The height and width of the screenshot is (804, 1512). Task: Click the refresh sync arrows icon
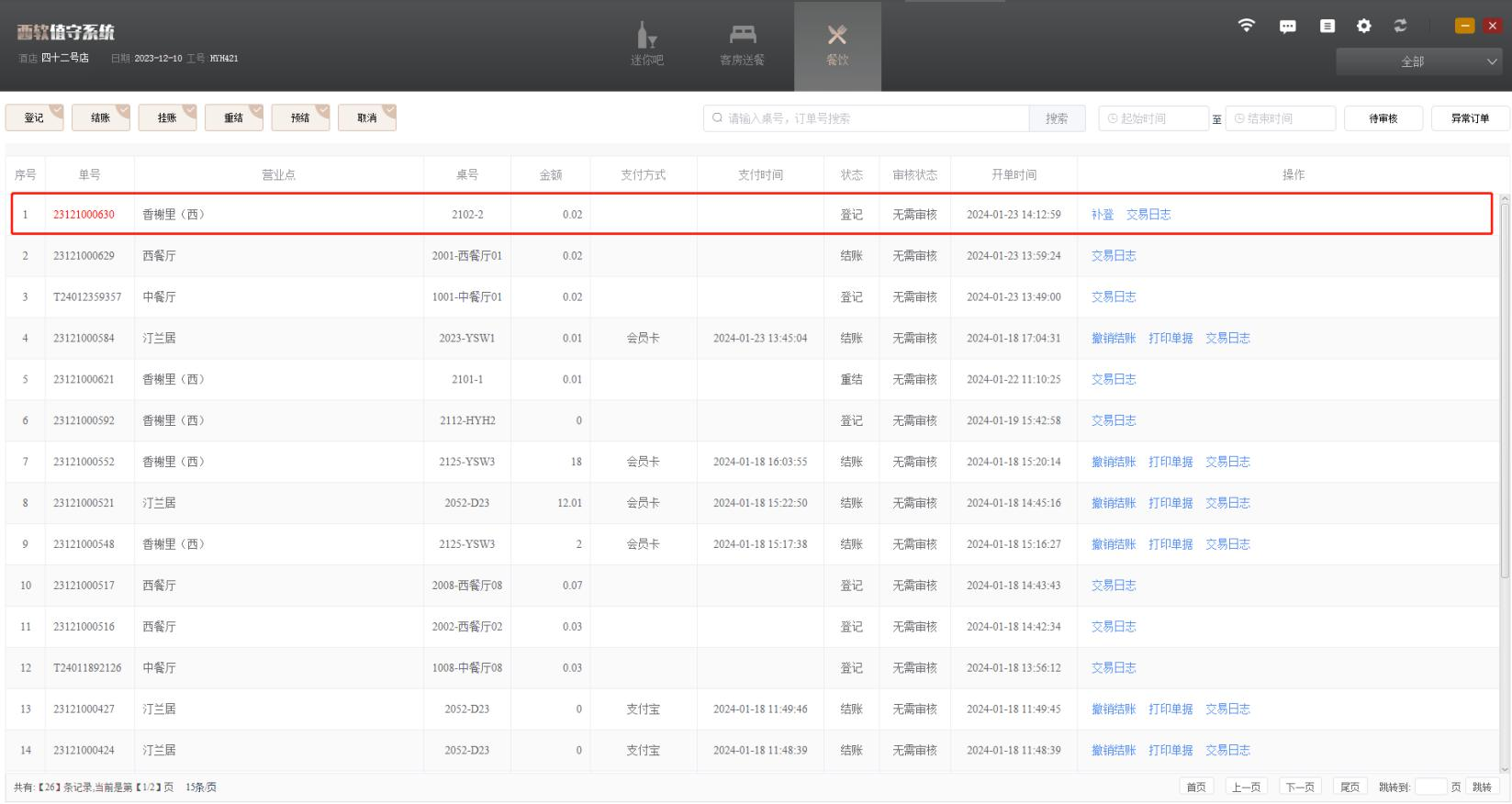(1400, 26)
